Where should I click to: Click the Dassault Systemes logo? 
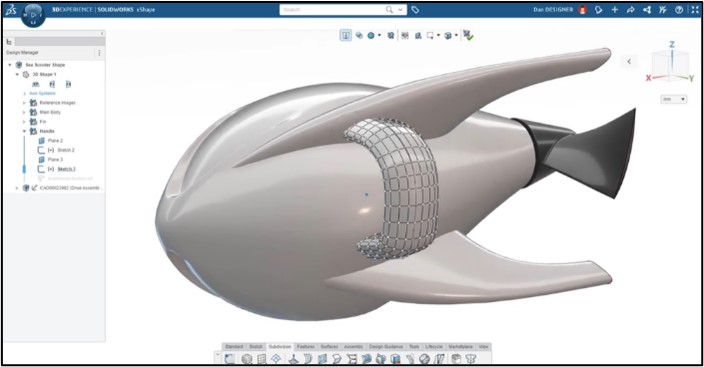[x=11, y=10]
